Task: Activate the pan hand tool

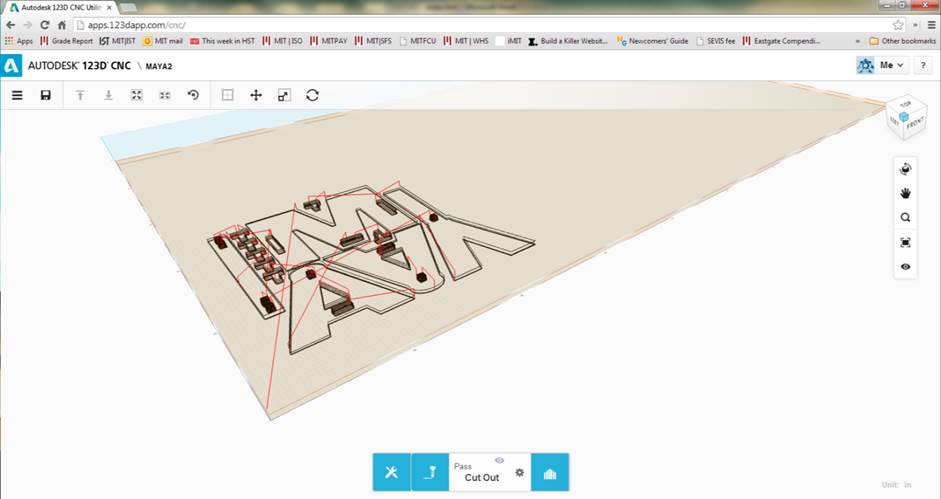Action: (x=905, y=193)
